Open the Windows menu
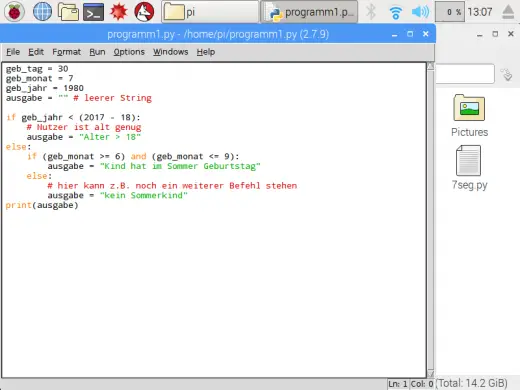The width and height of the screenshot is (520, 390). coord(170,52)
